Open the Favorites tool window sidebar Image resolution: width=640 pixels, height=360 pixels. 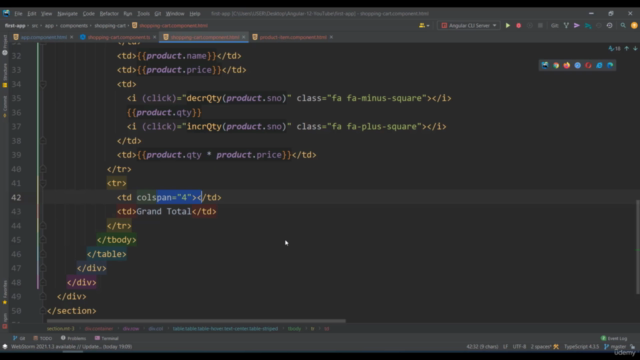click(x=5, y=292)
